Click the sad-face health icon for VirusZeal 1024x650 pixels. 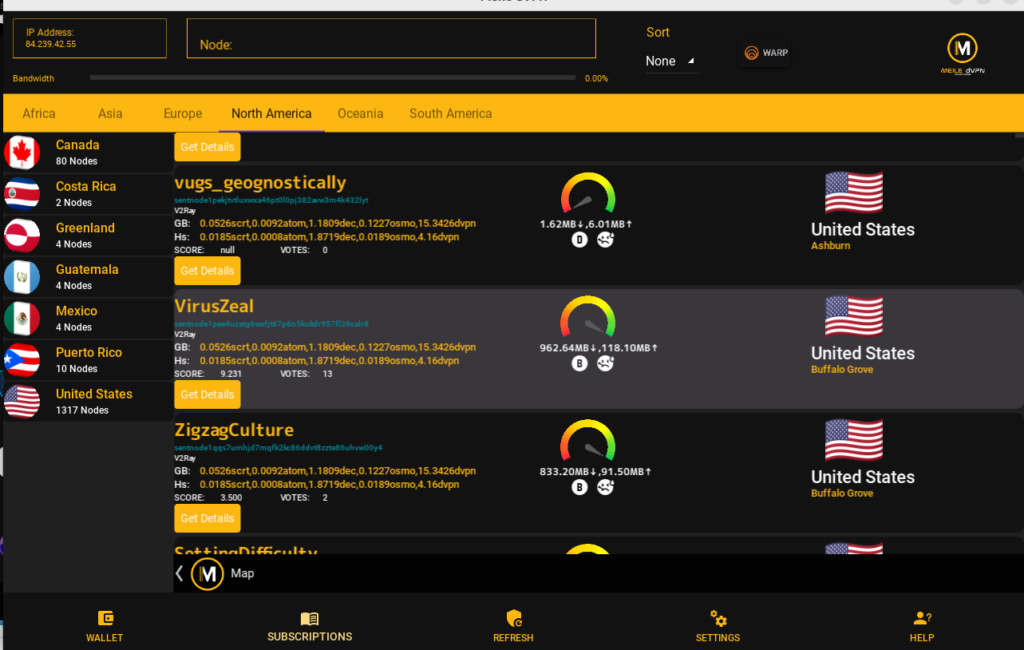(x=606, y=364)
